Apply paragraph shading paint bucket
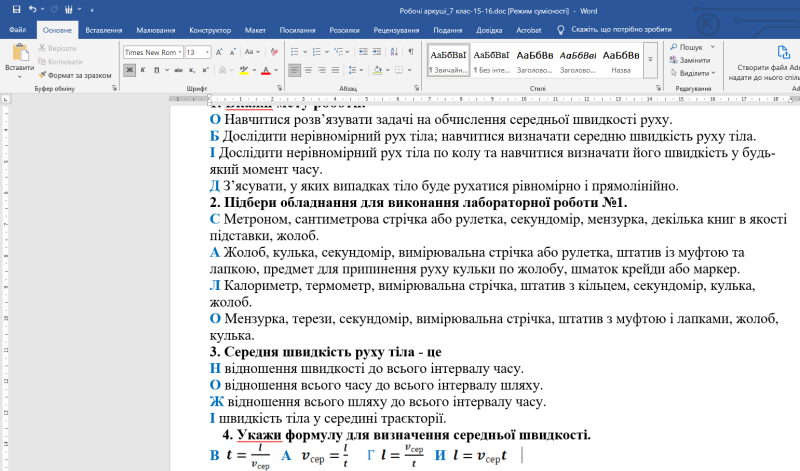800x471 pixels. coord(378,70)
